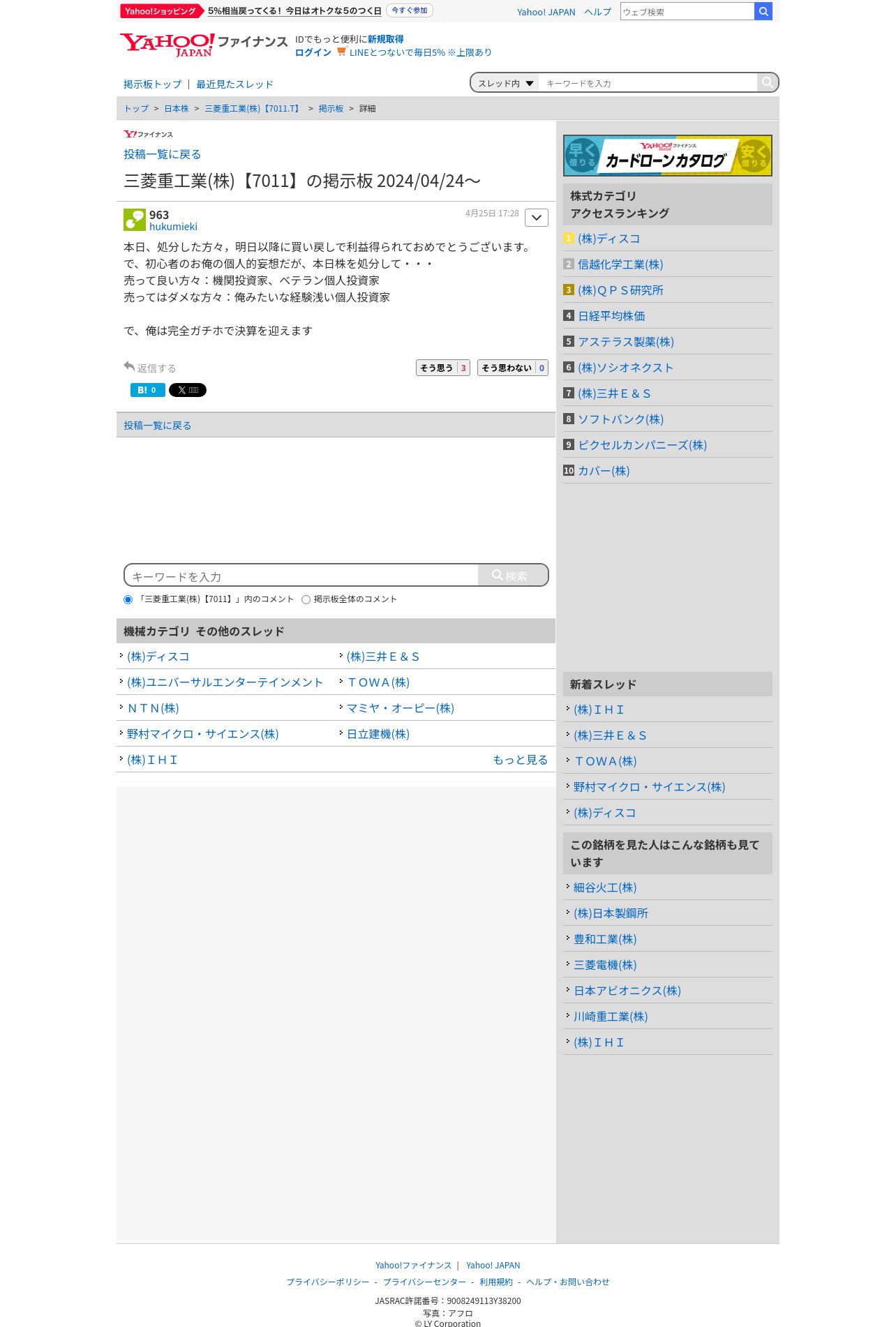This screenshot has width=896, height=1327.
Task: Click the footer 利用規約 link
Action: click(x=495, y=1282)
